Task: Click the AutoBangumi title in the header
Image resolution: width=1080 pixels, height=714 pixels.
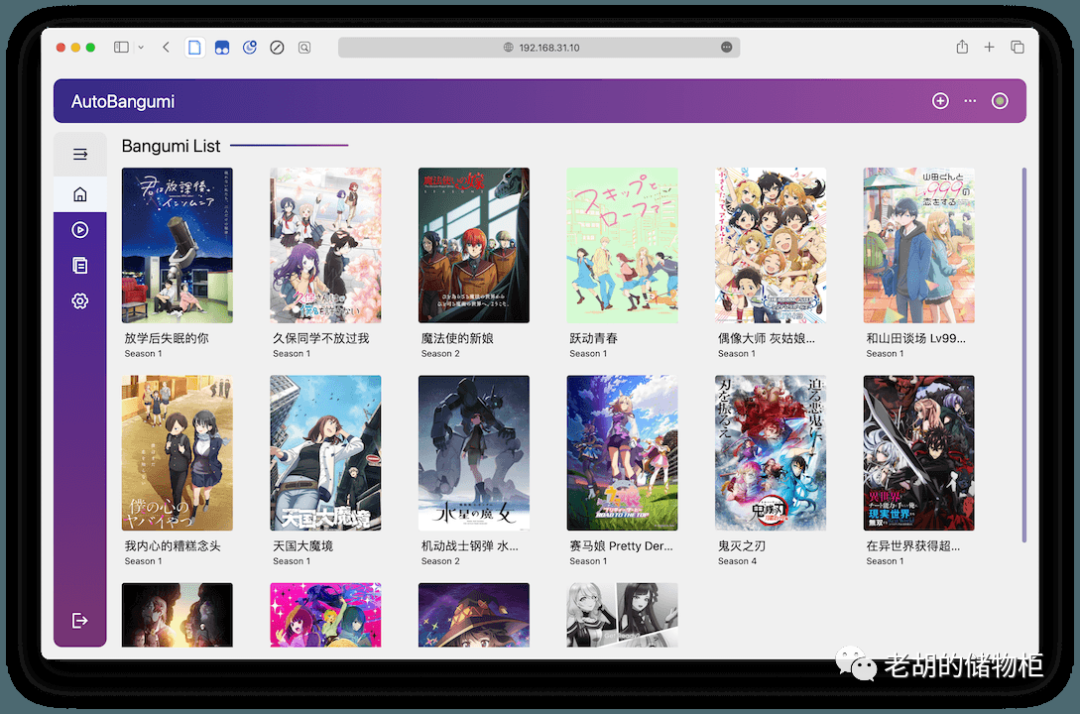Action: (x=123, y=101)
